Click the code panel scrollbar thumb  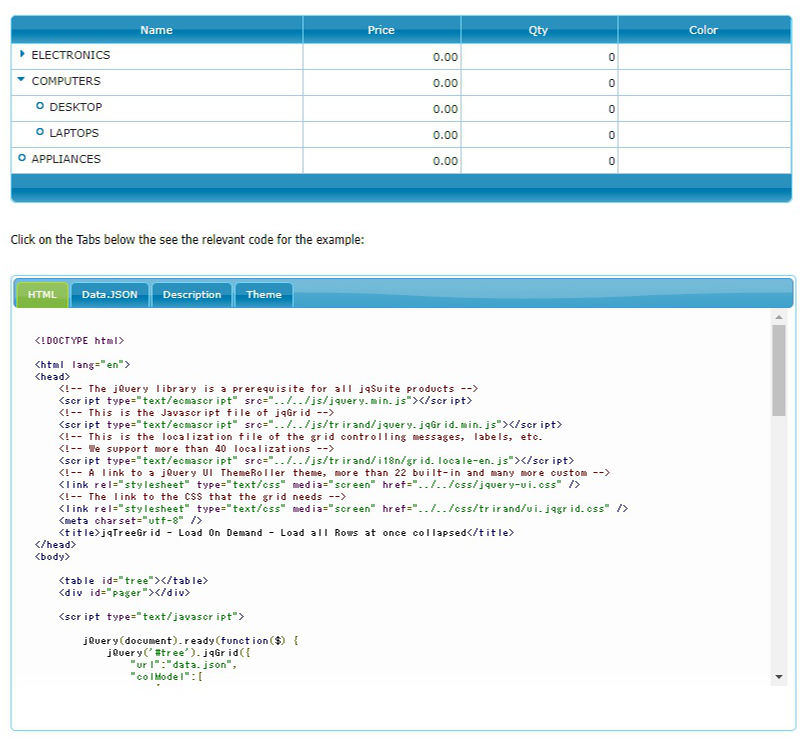click(x=779, y=370)
